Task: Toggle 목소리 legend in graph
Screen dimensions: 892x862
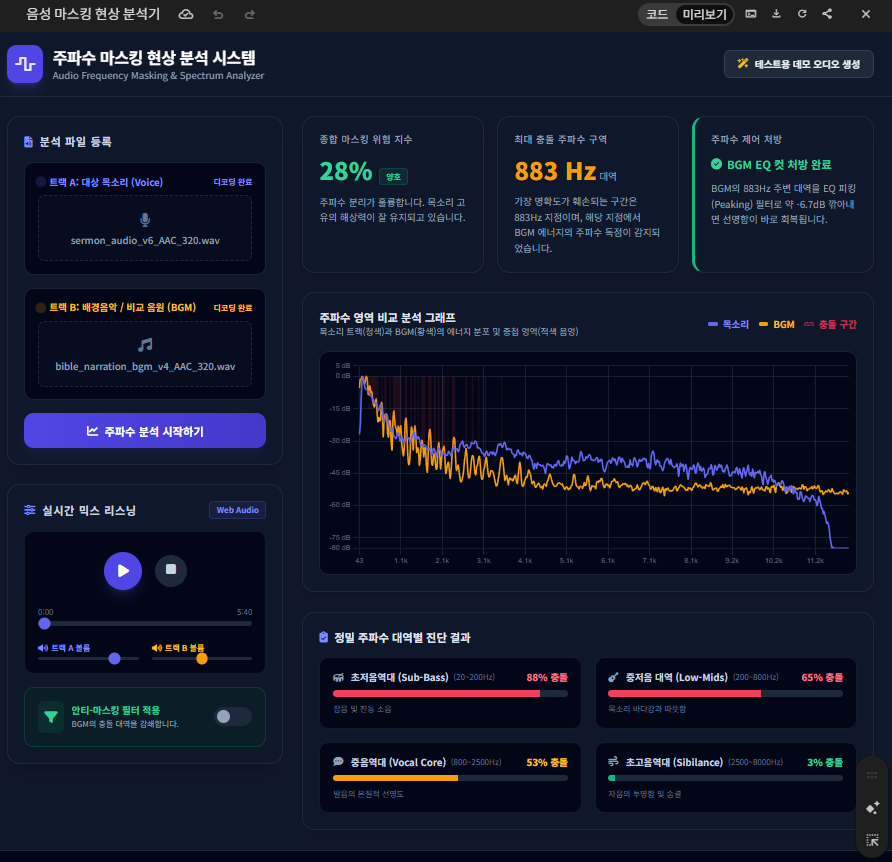Action: pyautogui.click(x=728, y=324)
